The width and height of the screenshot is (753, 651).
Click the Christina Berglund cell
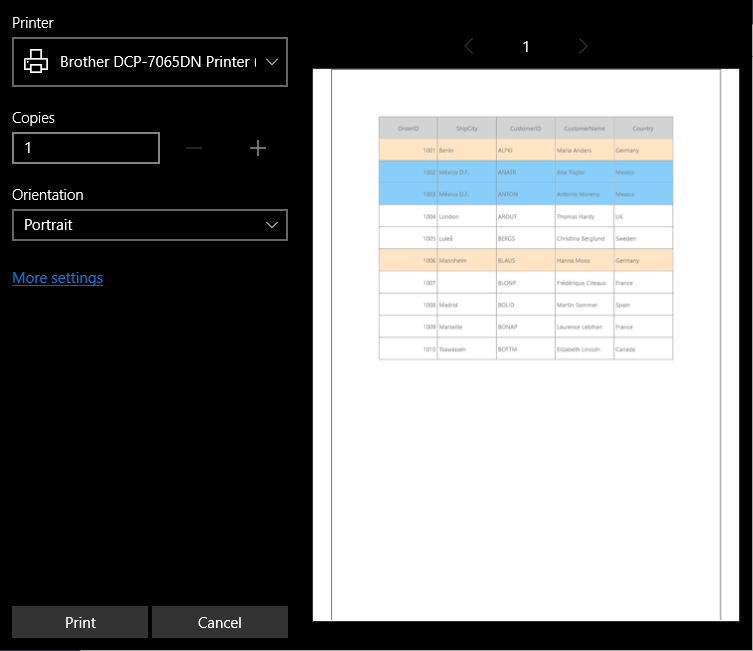(584, 239)
